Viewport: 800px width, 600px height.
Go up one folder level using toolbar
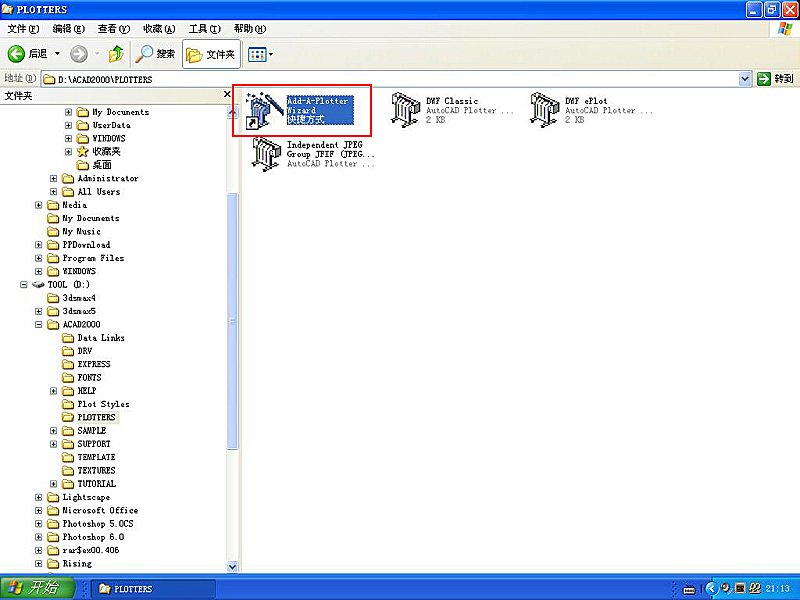116,54
